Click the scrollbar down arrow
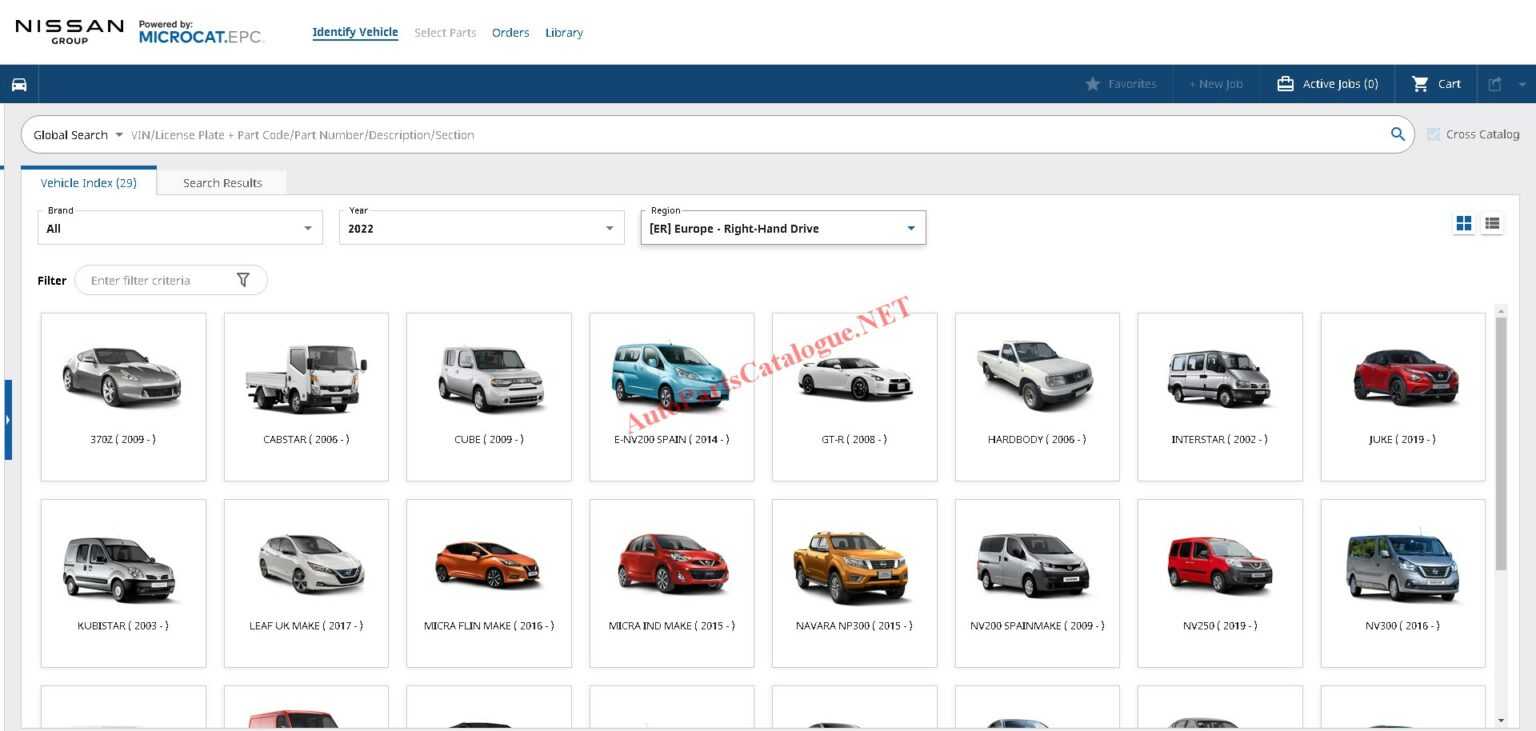1536x731 pixels. click(1501, 720)
